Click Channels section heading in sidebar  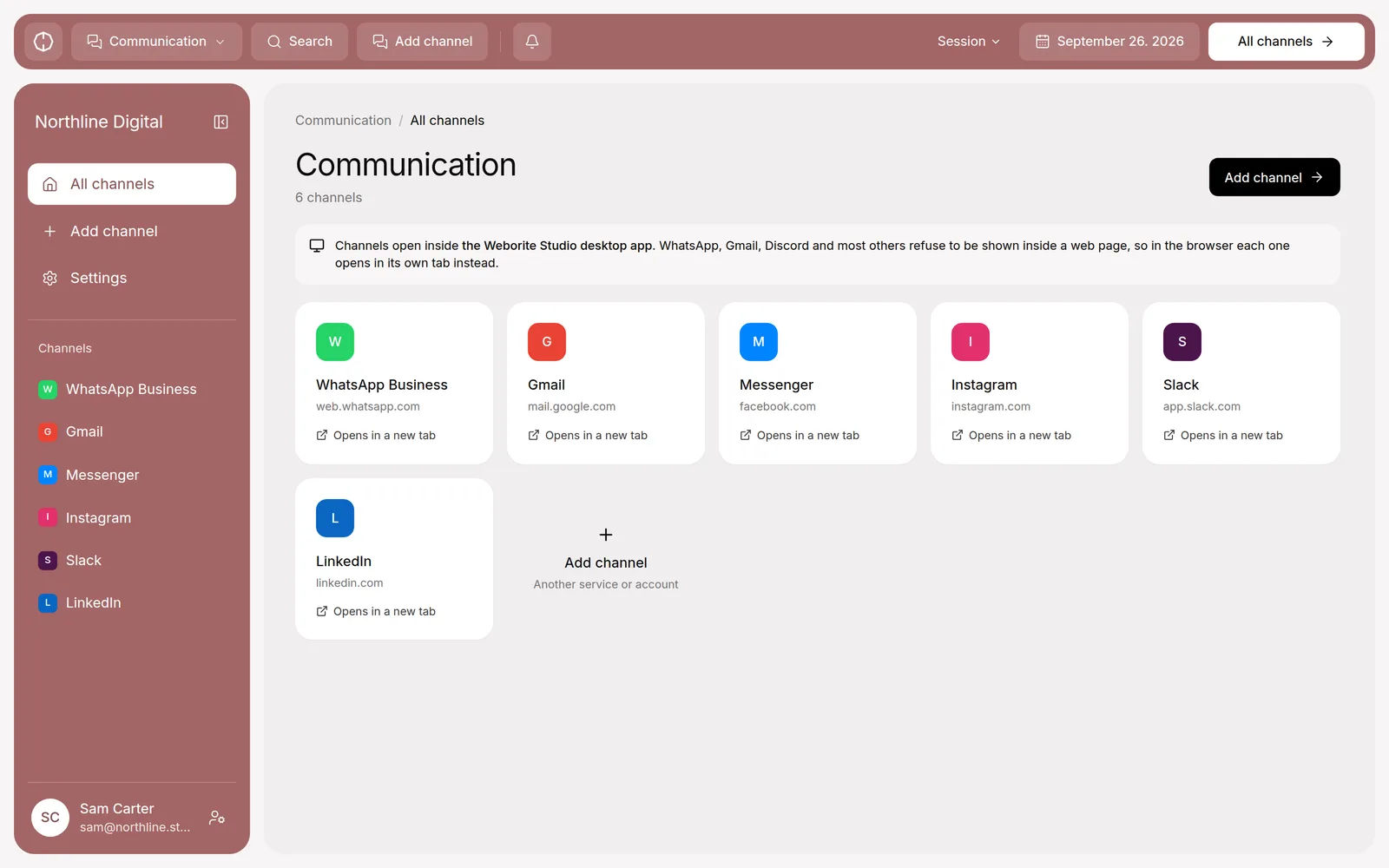[64, 349]
